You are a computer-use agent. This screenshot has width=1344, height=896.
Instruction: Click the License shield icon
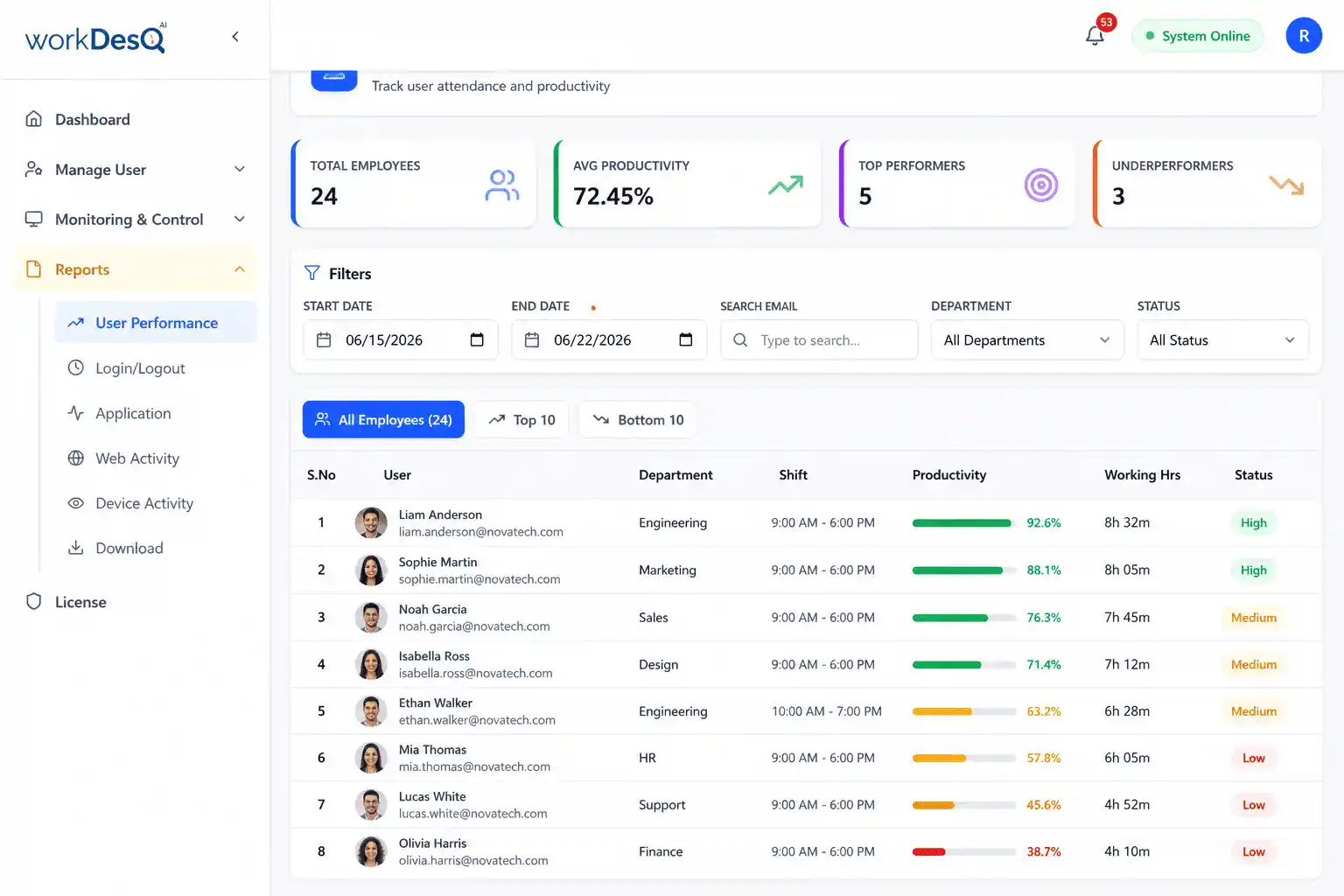[x=34, y=602]
